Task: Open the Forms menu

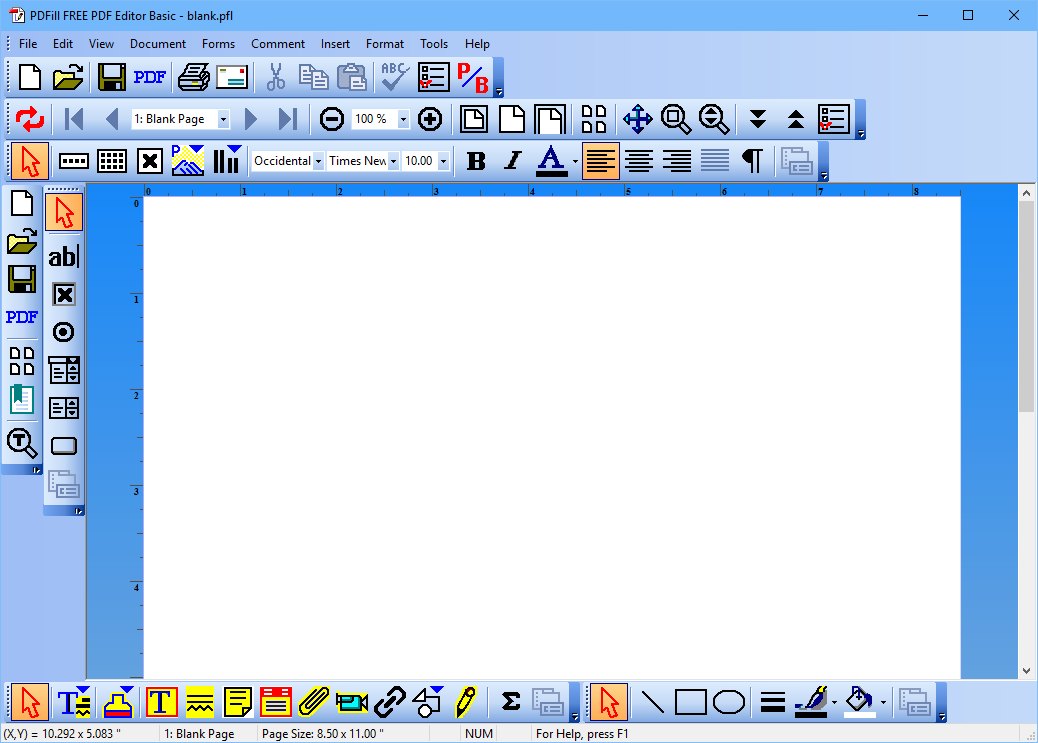Action: tap(218, 44)
